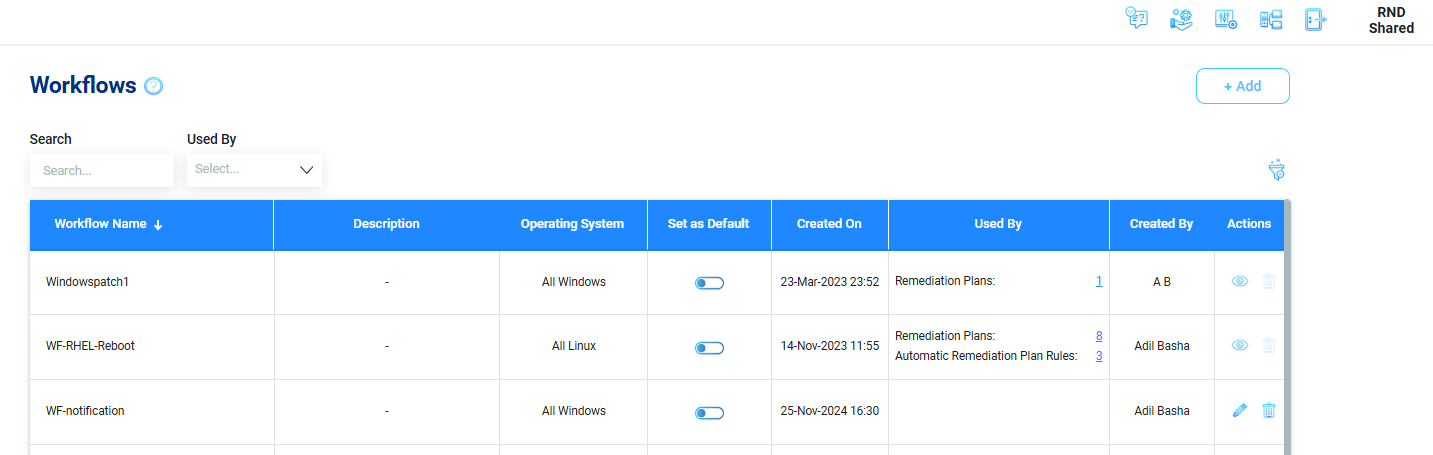Expand the Used By dropdown
Viewport: 1433px width, 455px height.
254,170
